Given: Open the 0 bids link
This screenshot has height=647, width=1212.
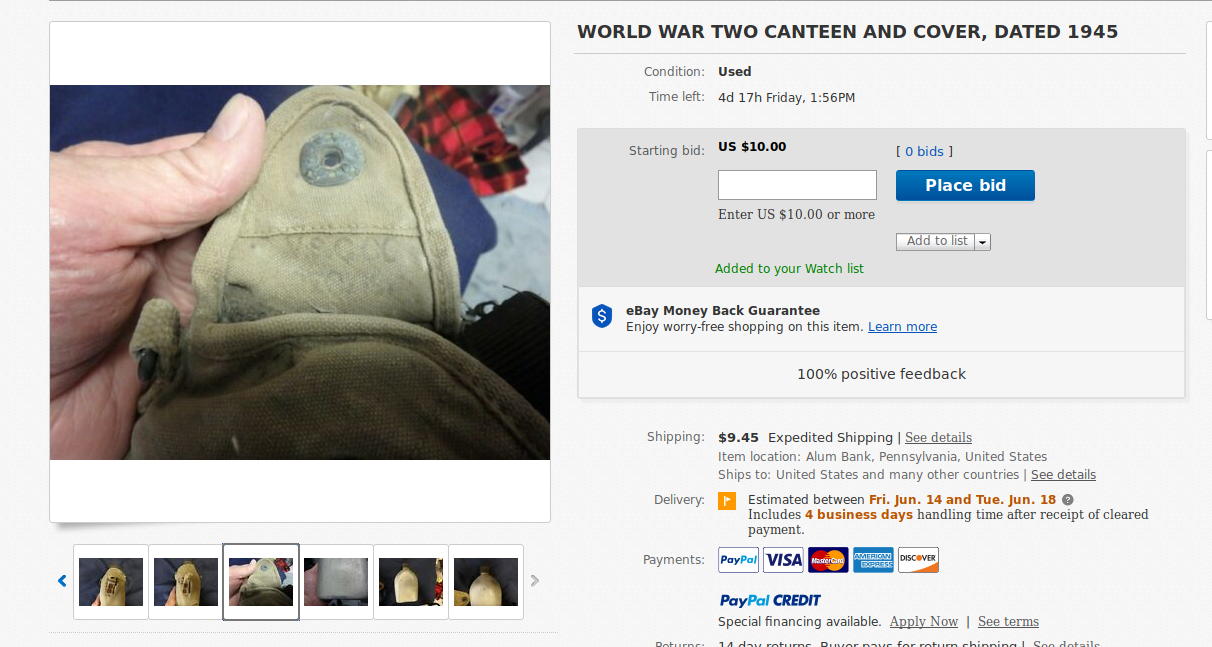Looking at the screenshot, I should point(924,152).
